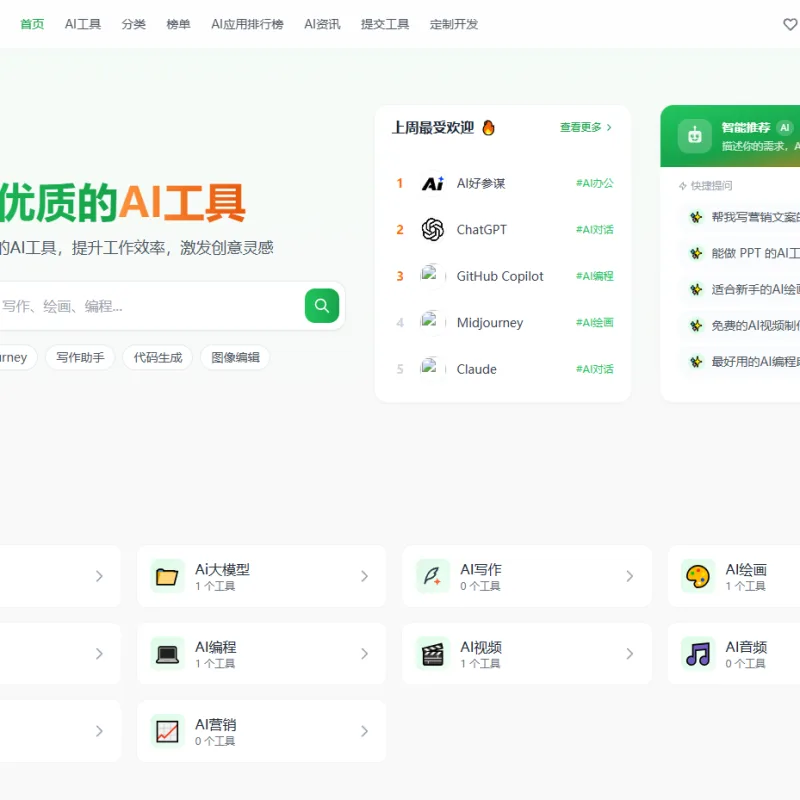Click the GitHub Copilot logo image

(x=433, y=276)
